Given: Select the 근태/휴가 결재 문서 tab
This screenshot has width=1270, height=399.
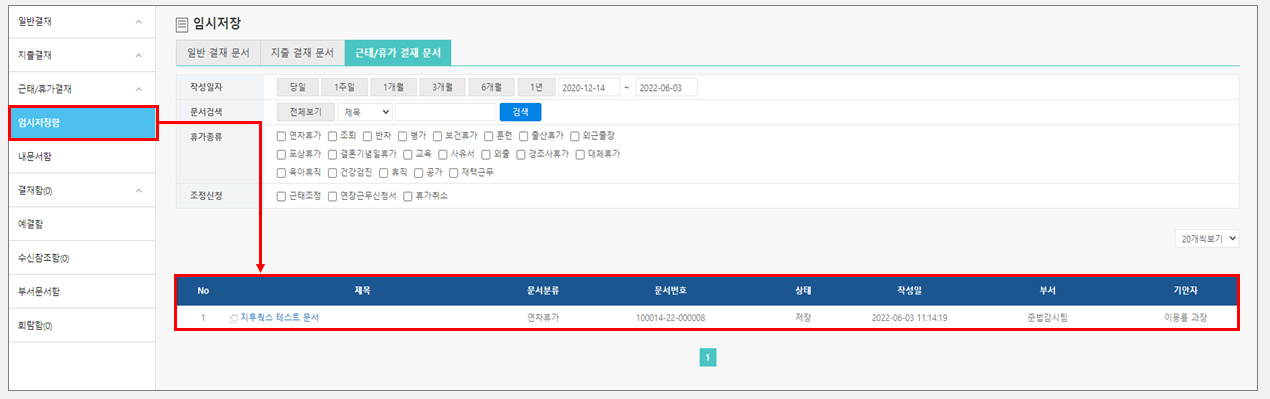Looking at the screenshot, I should 397,53.
